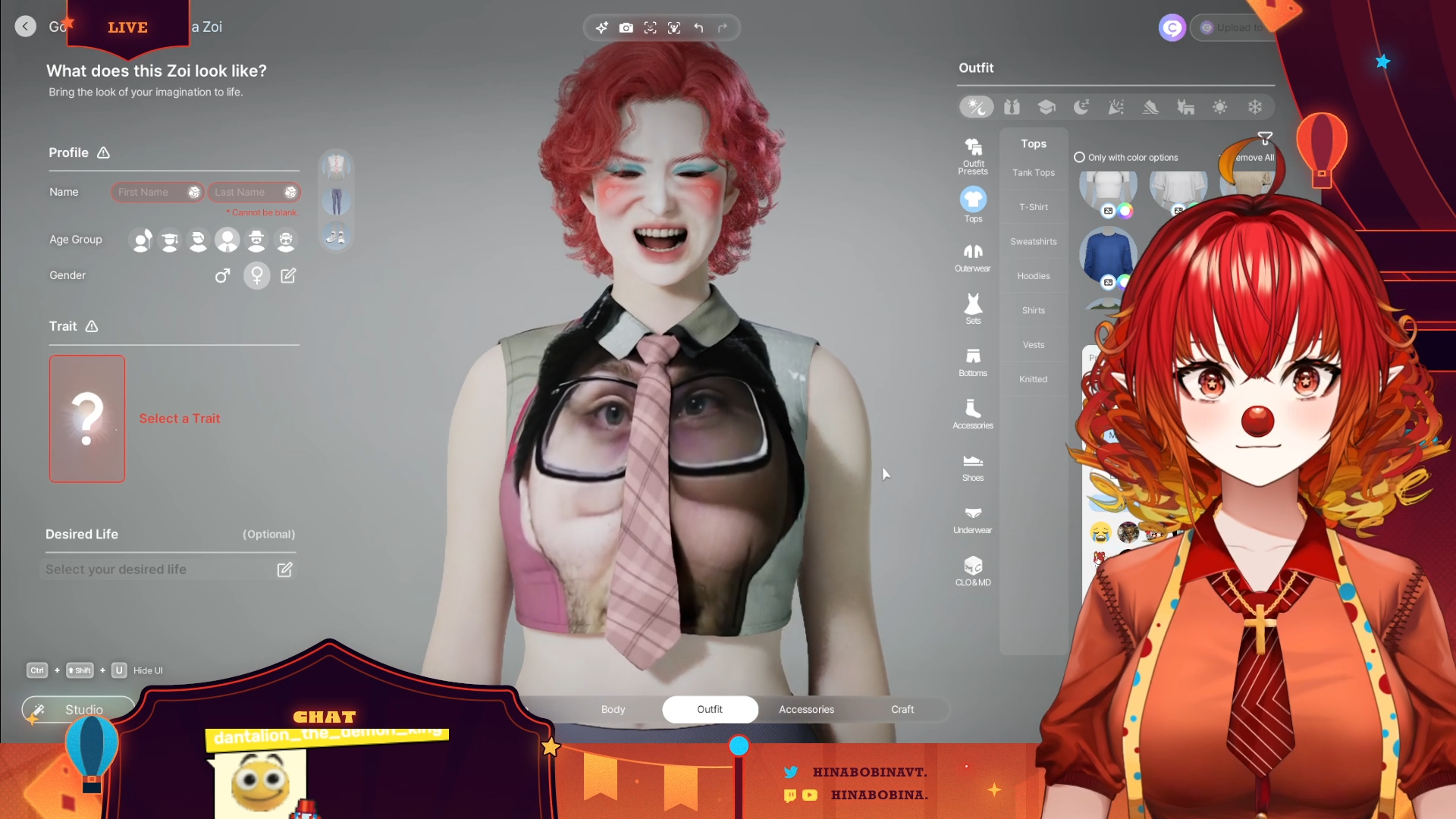Click the redo arrow in top toolbar
The width and height of the screenshot is (1456, 819).
click(x=723, y=28)
